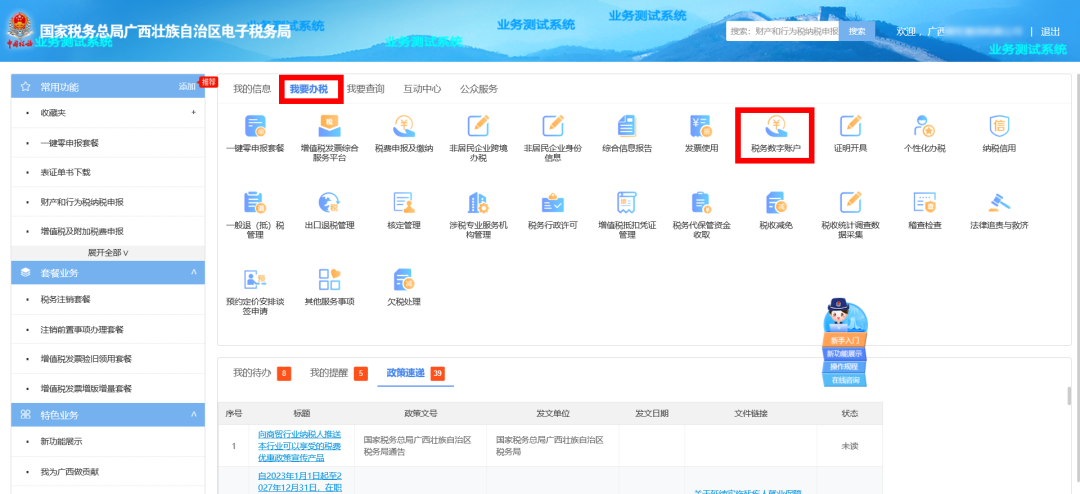1080x494 pixels.
Task: Click 新手入门 on assistant widget
Action: (x=844, y=340)
